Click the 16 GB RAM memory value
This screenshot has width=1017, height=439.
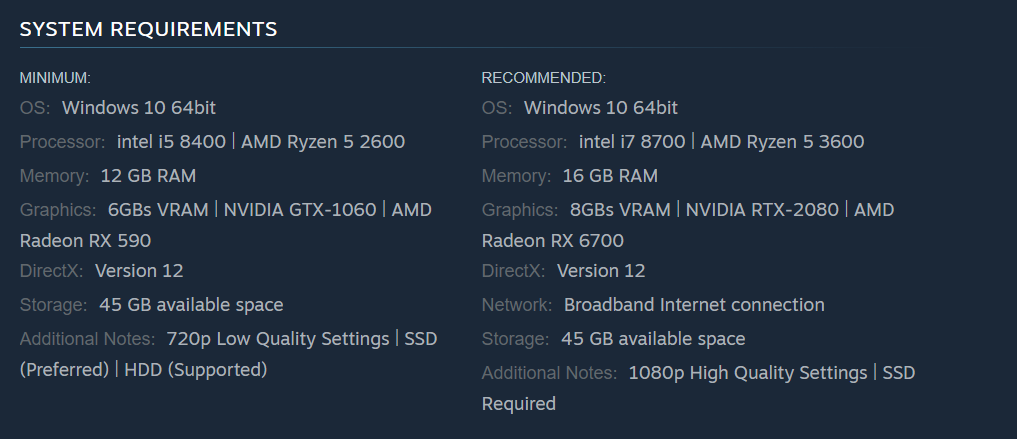[610, 176]
